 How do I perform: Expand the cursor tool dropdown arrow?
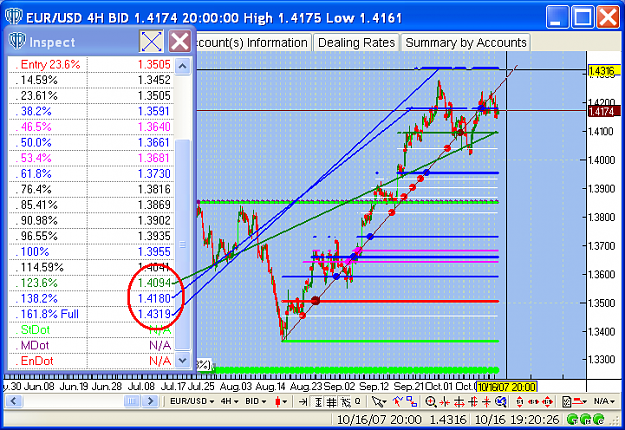385,402
